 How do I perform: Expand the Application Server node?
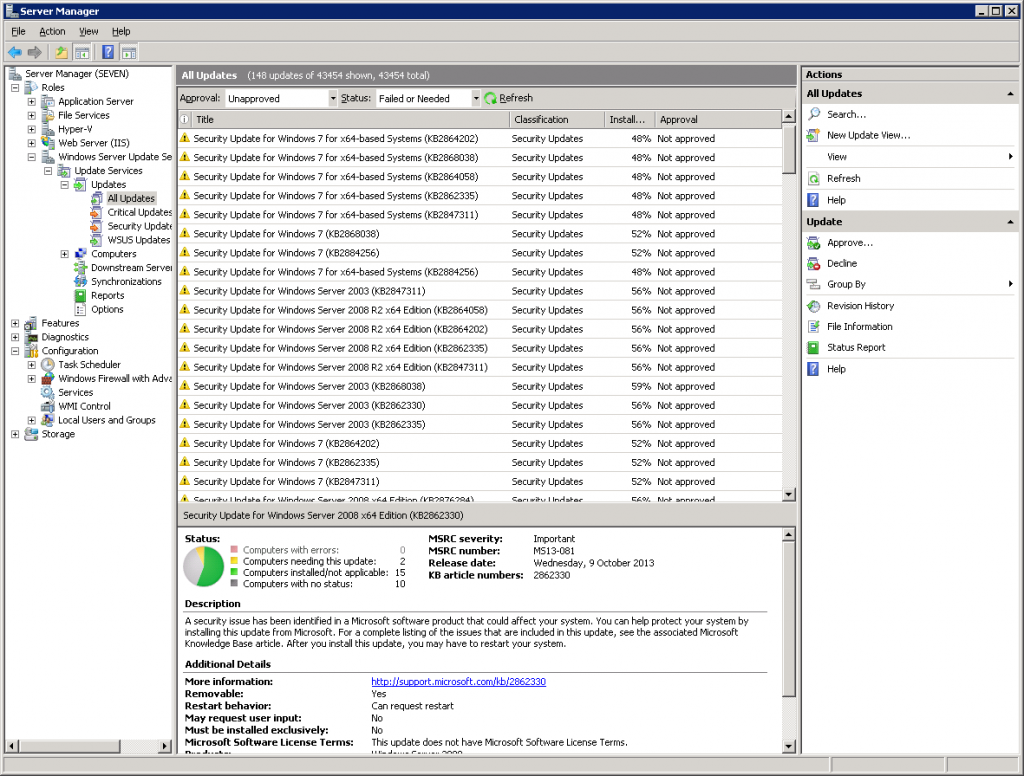point(31,101)
